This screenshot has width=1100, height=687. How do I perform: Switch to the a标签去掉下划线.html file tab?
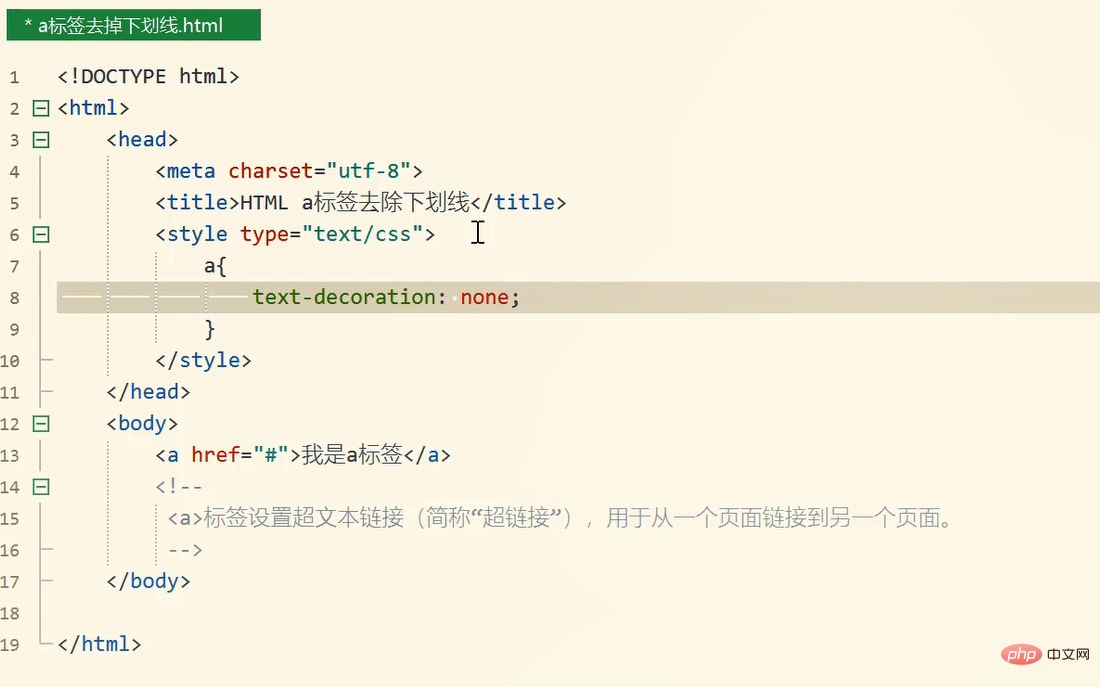(133, 25)
